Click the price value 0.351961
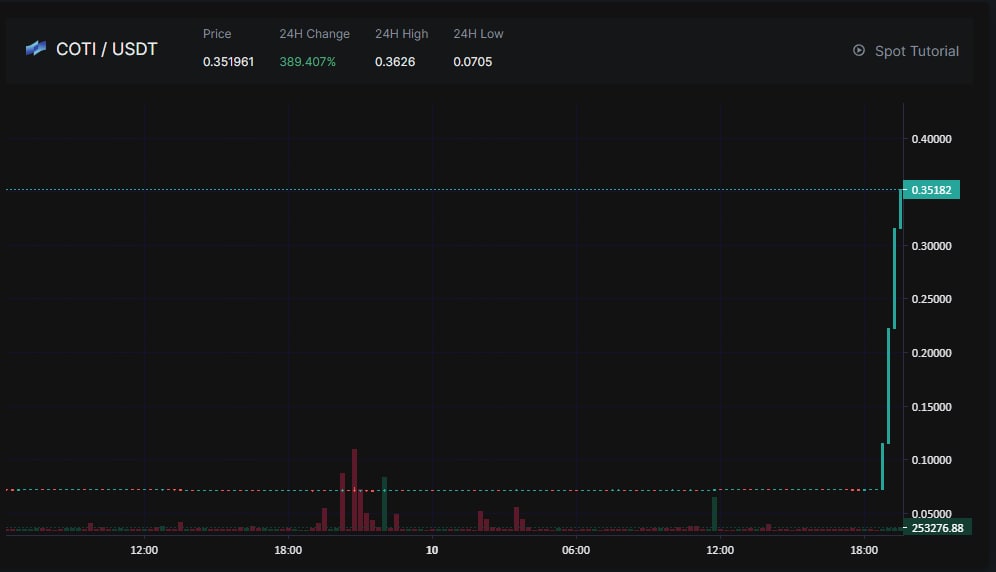This screenshot has height=572, width=996. tap(228, 62)
